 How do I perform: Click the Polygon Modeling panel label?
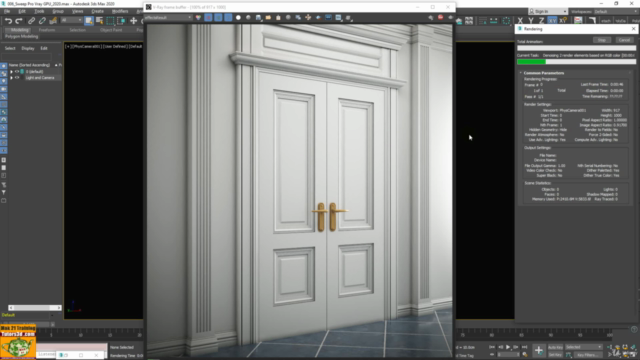[x=22, y=36]
